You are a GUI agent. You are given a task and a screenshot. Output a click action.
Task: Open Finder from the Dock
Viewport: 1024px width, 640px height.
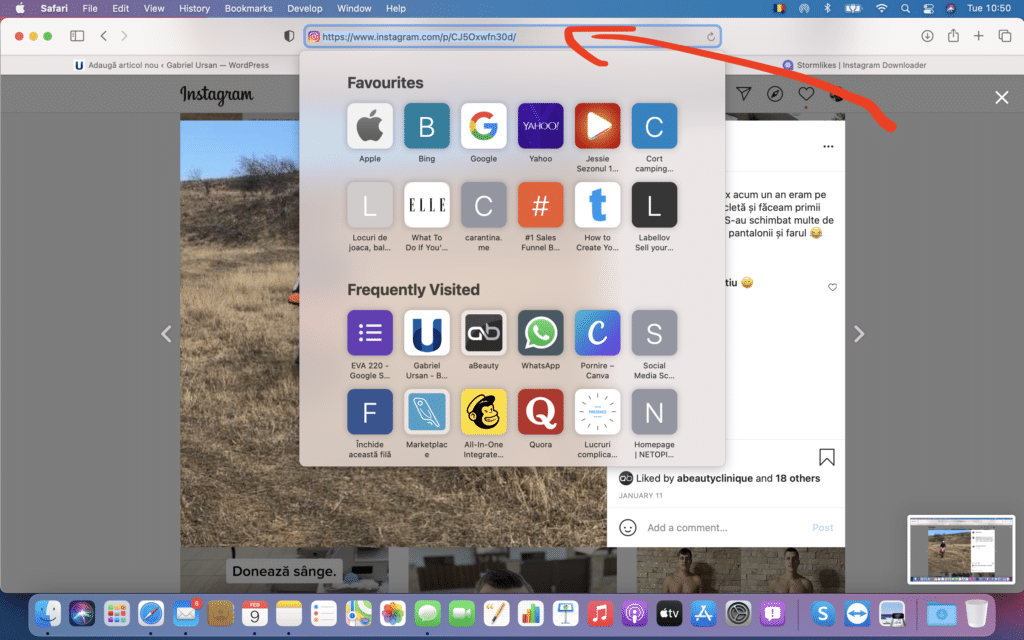pos(48,613)
